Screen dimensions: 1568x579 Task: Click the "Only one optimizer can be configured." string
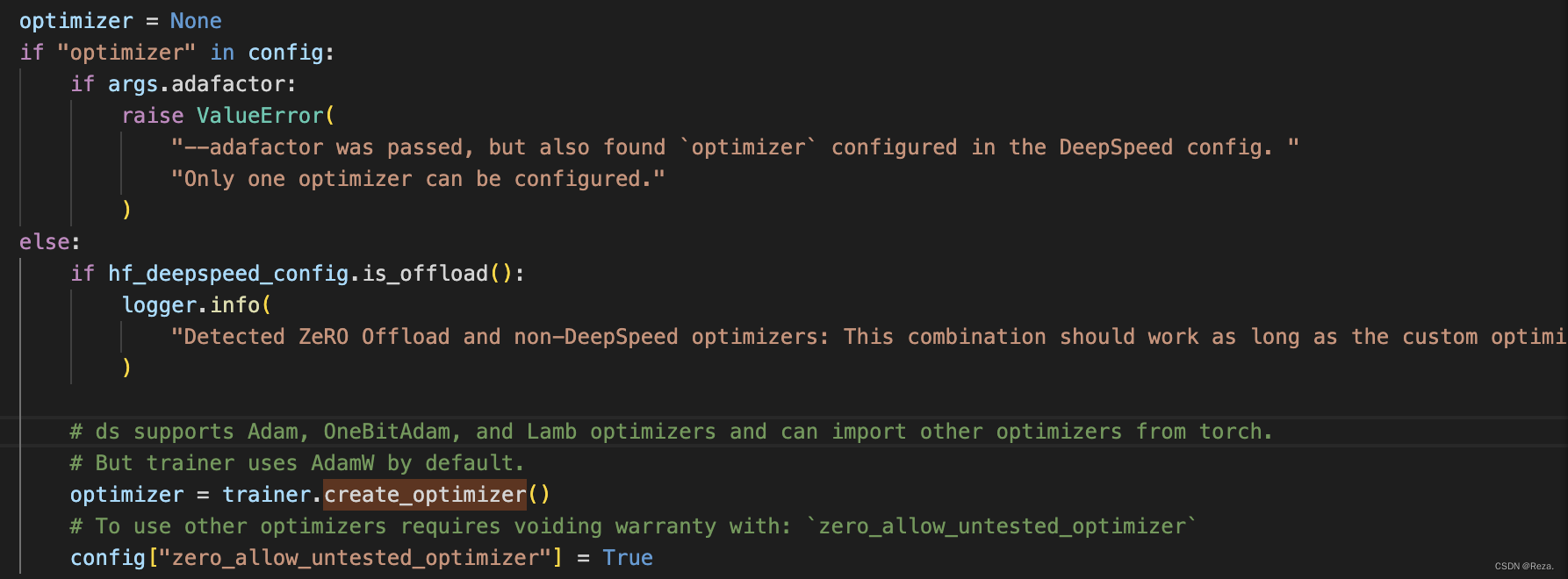(418, 179)
